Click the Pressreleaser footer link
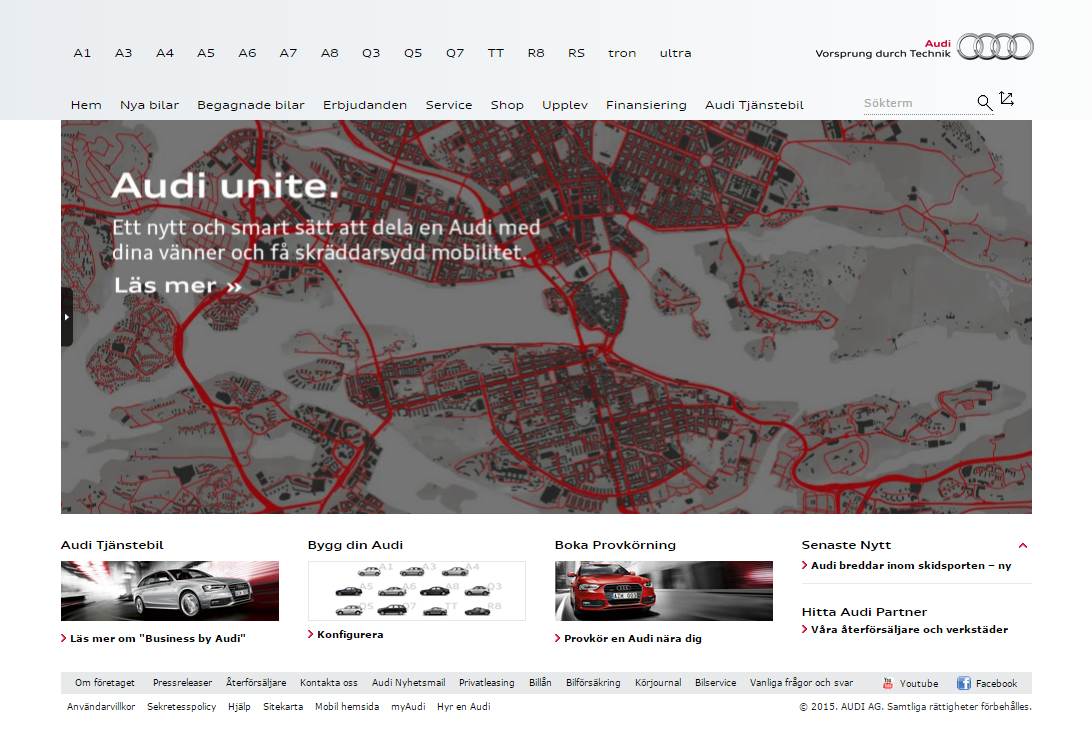1092x756 pixels. click(x=182, y=683)
